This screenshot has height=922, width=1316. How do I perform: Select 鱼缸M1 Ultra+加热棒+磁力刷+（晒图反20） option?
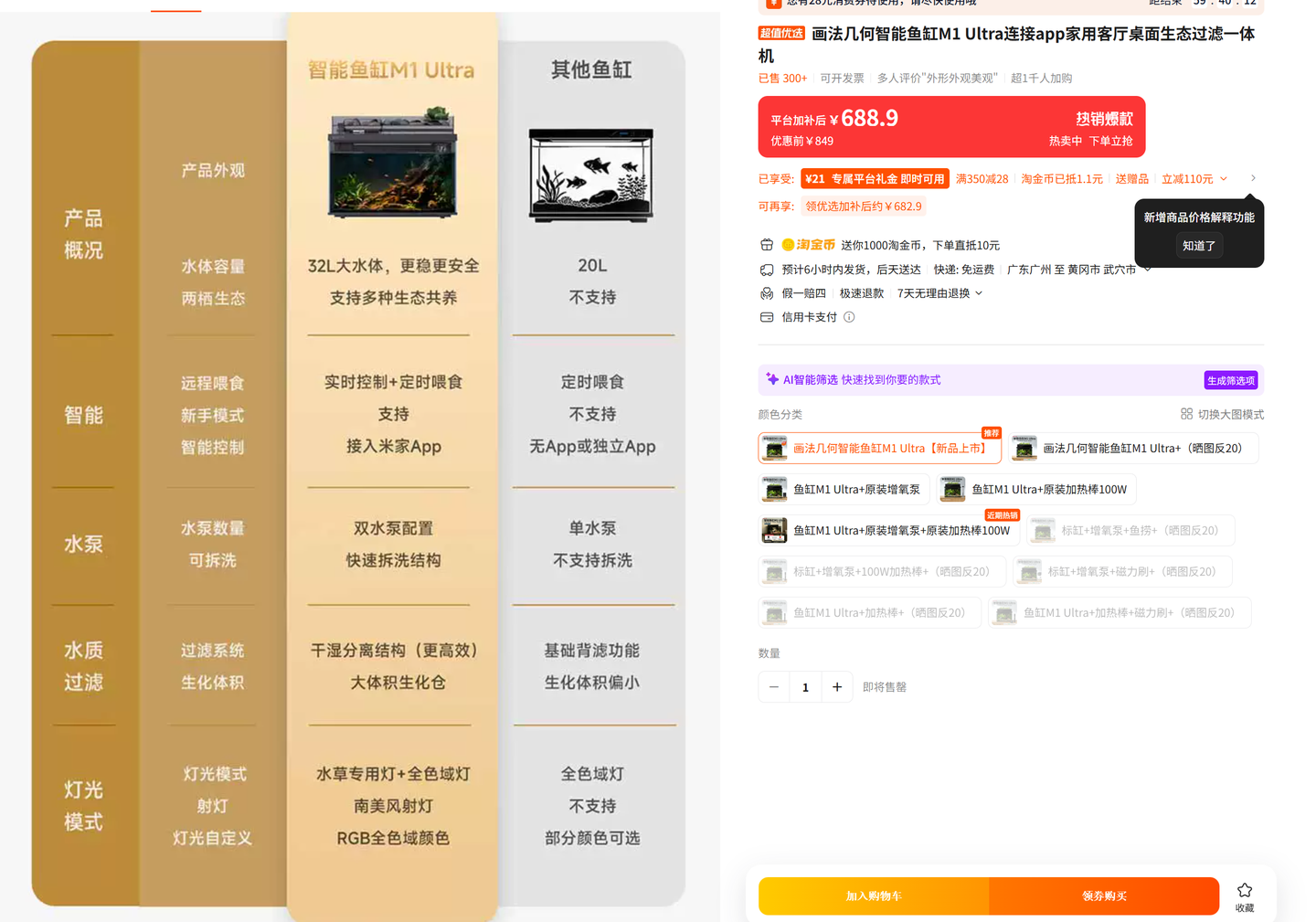click(x=1120, y=613)
